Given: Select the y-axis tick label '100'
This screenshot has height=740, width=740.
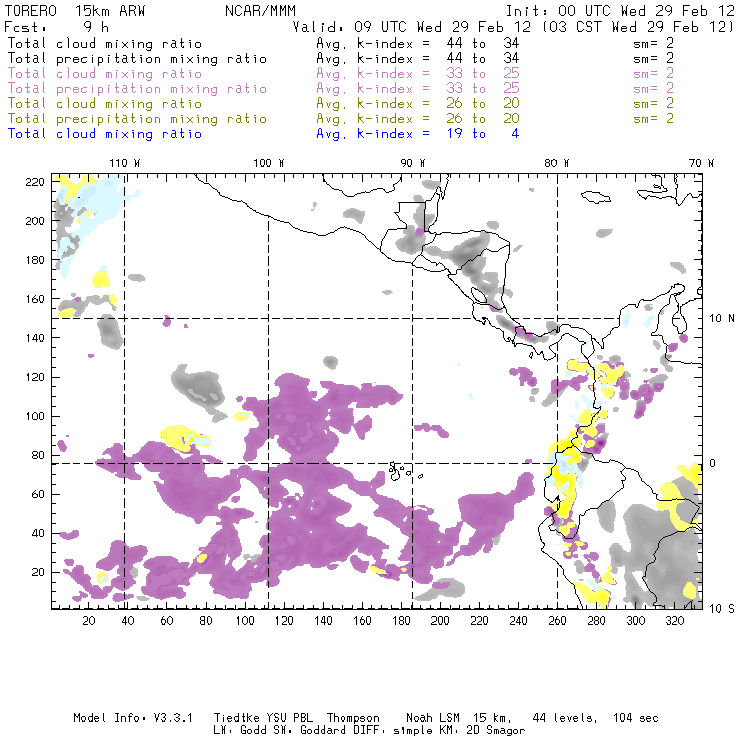Looking at the screenshot, I should coord(35,416).
